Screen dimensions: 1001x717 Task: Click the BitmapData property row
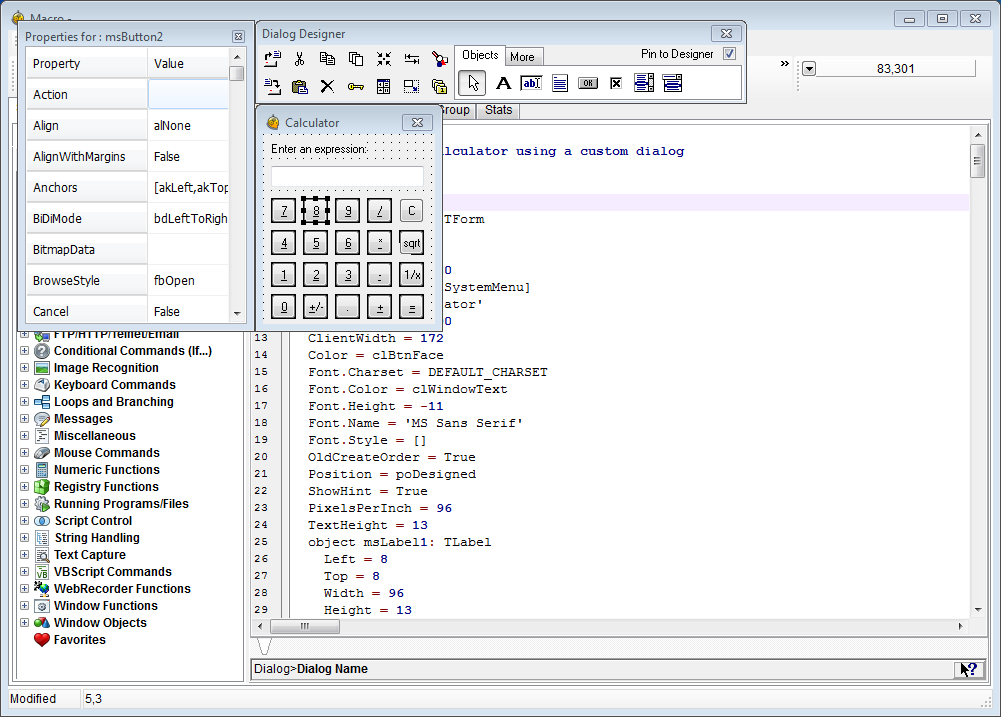click(x=127, y=250)
